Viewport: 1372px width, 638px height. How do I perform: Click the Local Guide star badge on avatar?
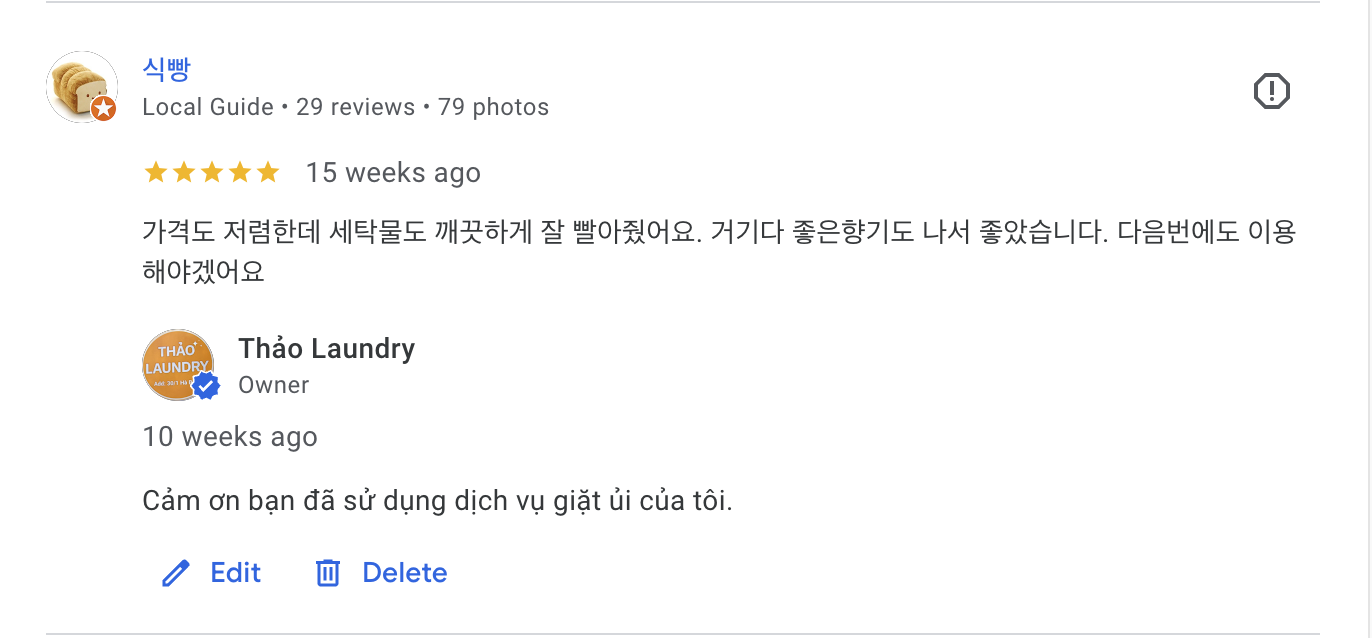[x=101, y=108]
